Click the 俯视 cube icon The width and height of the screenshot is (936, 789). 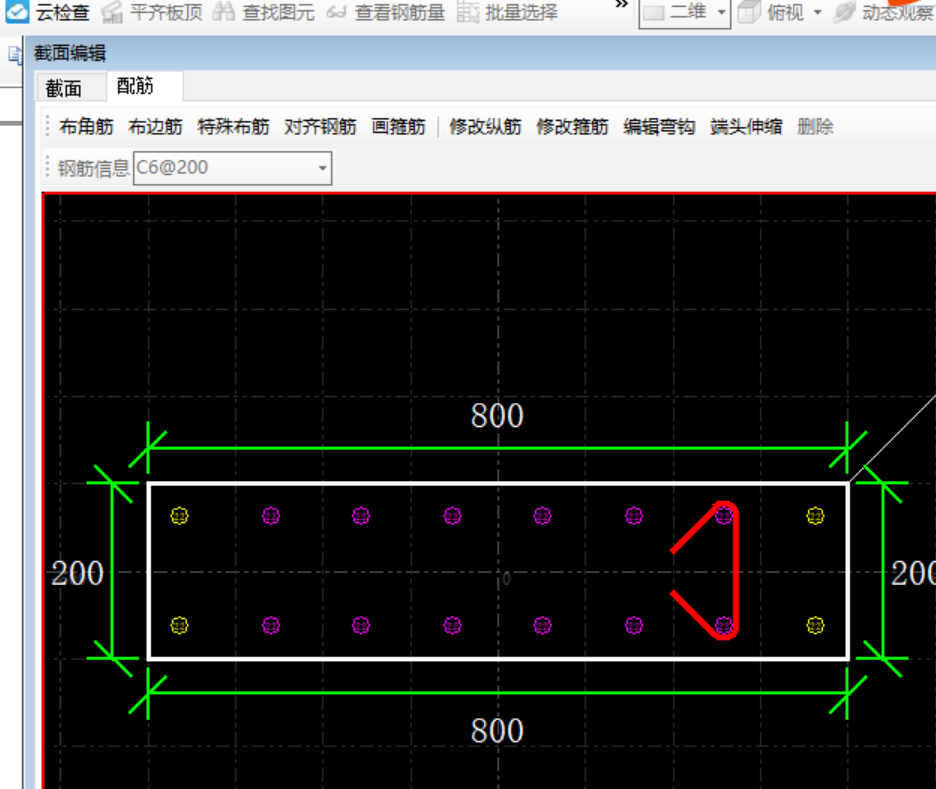coord(749,12)
